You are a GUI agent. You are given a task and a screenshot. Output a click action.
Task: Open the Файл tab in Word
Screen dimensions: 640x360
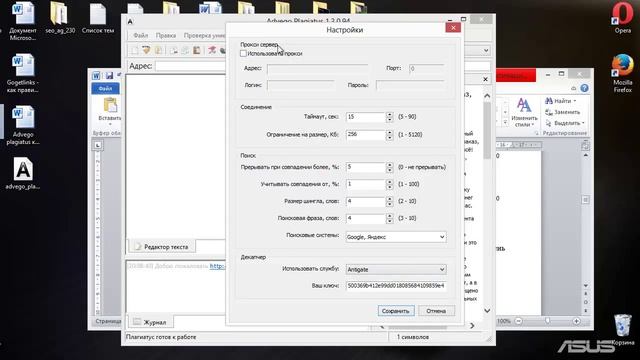tap(105, 89)
